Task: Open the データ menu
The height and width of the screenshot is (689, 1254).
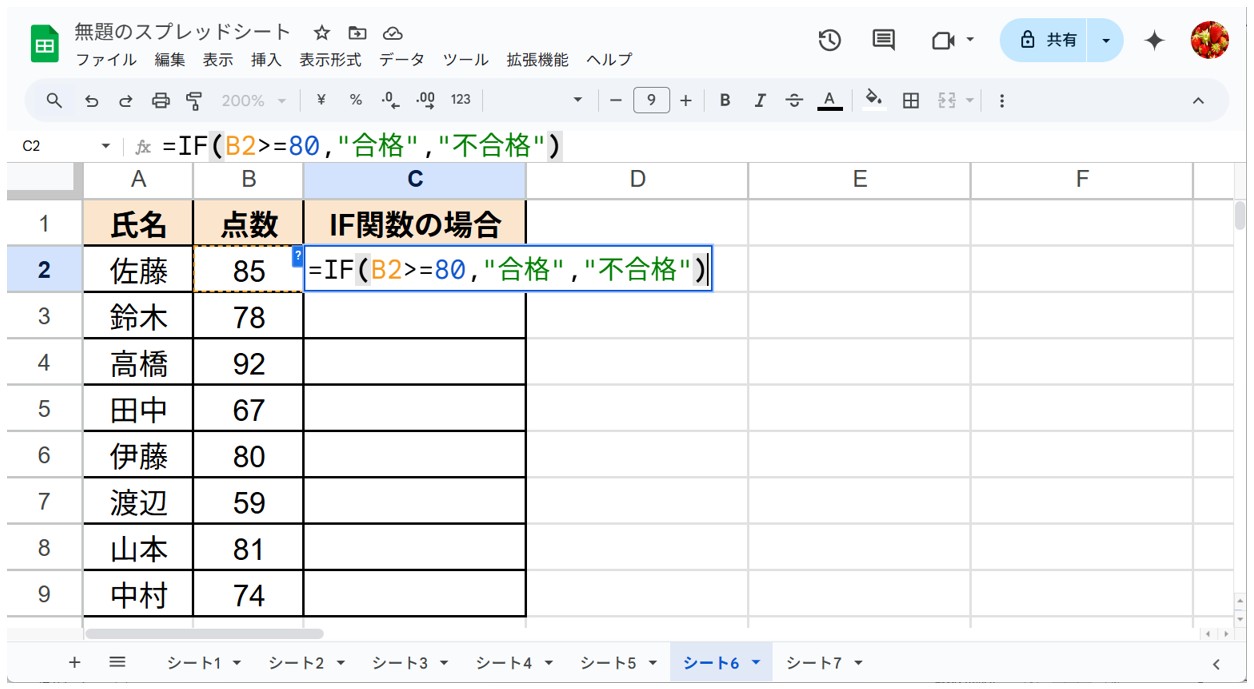Action: pyautogui.click(x=401, y=60)
